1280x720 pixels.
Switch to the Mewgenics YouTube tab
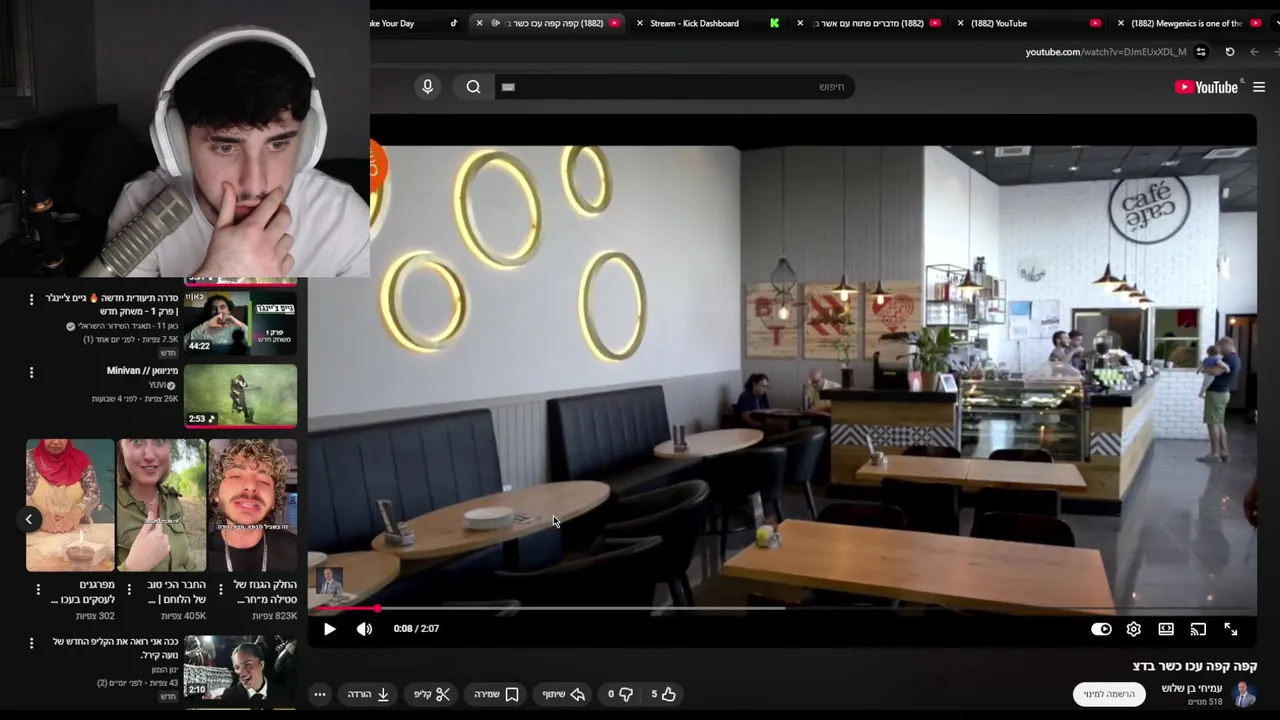click(x=1186, y=23)
